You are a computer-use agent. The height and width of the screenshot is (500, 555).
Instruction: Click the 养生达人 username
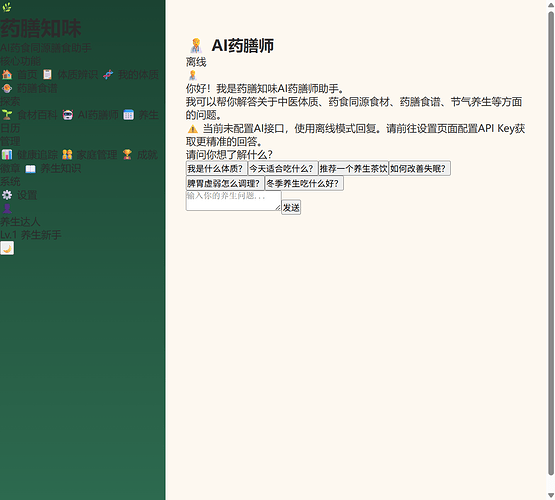(x=20, y=222)
